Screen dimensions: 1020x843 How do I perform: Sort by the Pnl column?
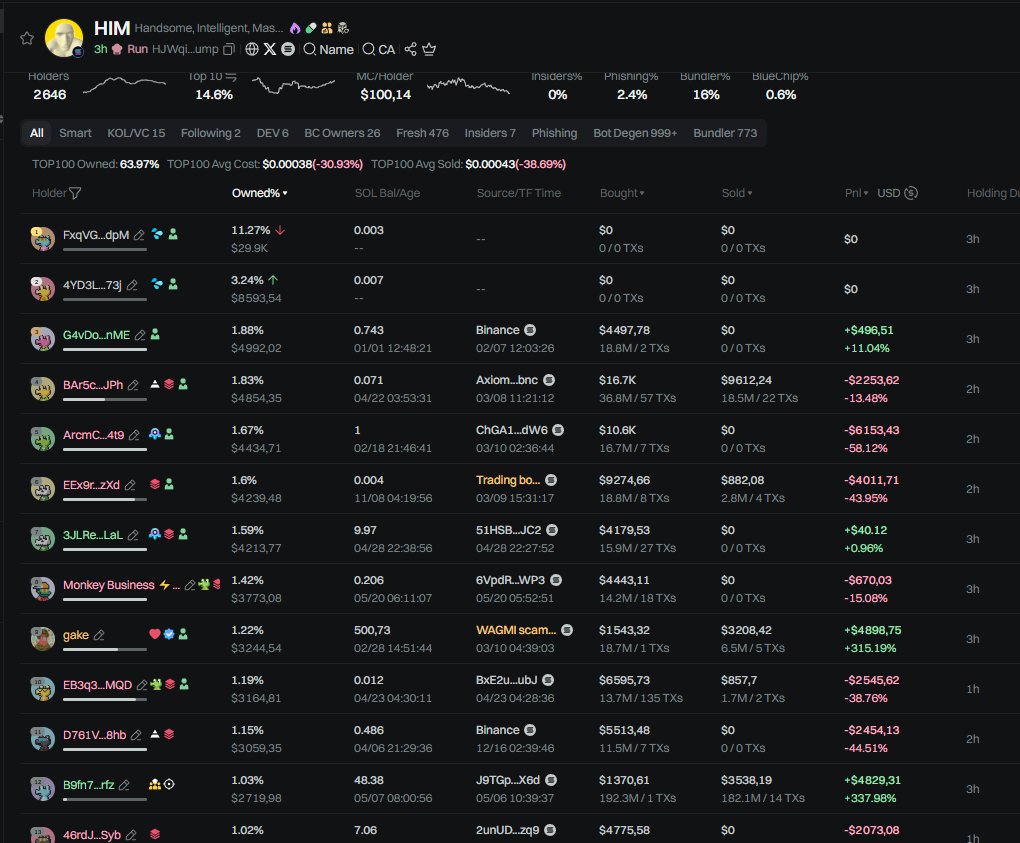coord(856,193)
